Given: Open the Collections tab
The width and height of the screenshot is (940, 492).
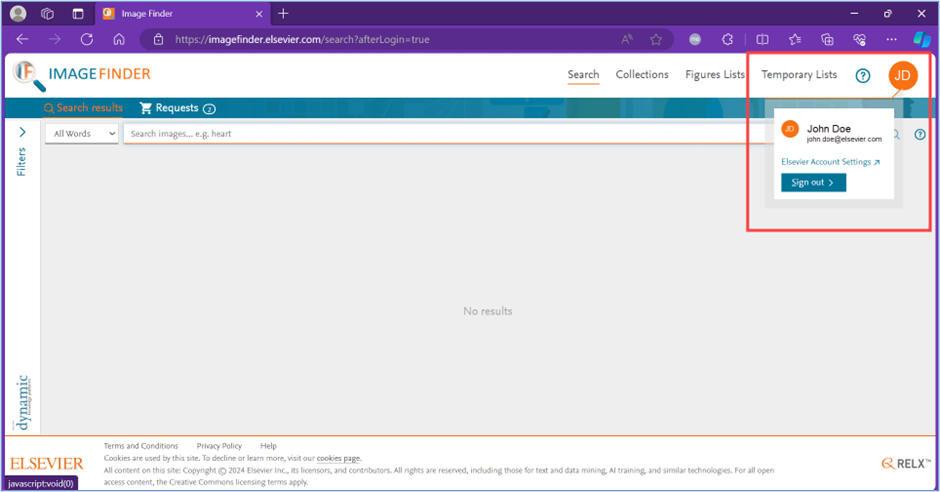Looking at the screenshot, I should click(642, 74).
